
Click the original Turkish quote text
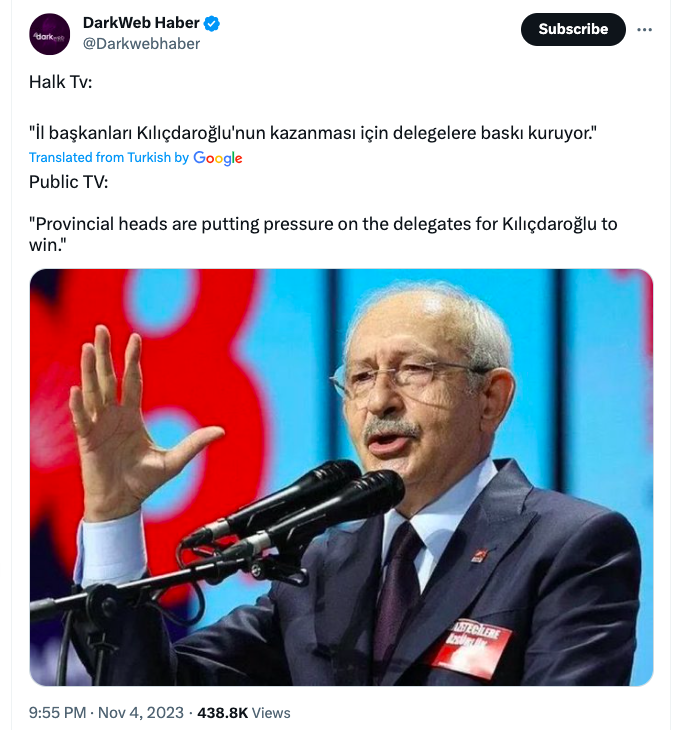click(313, 133)
